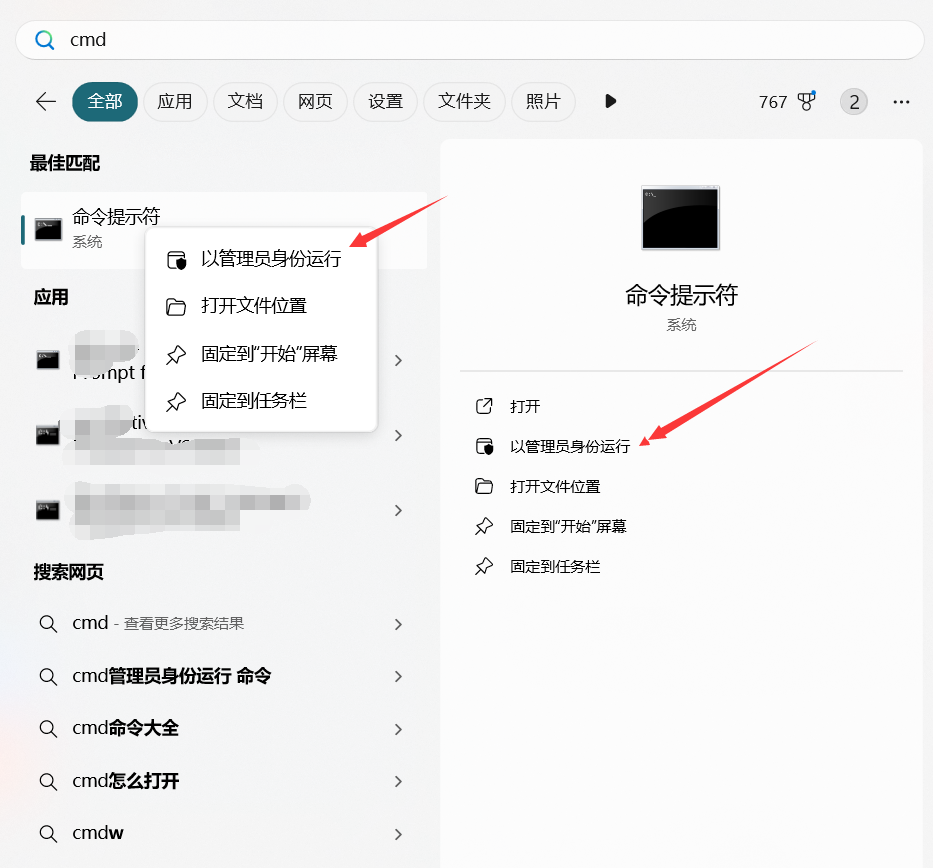
Task: Expand chevron for cmd管理员身份运行 命令
Action: [398, 676]
